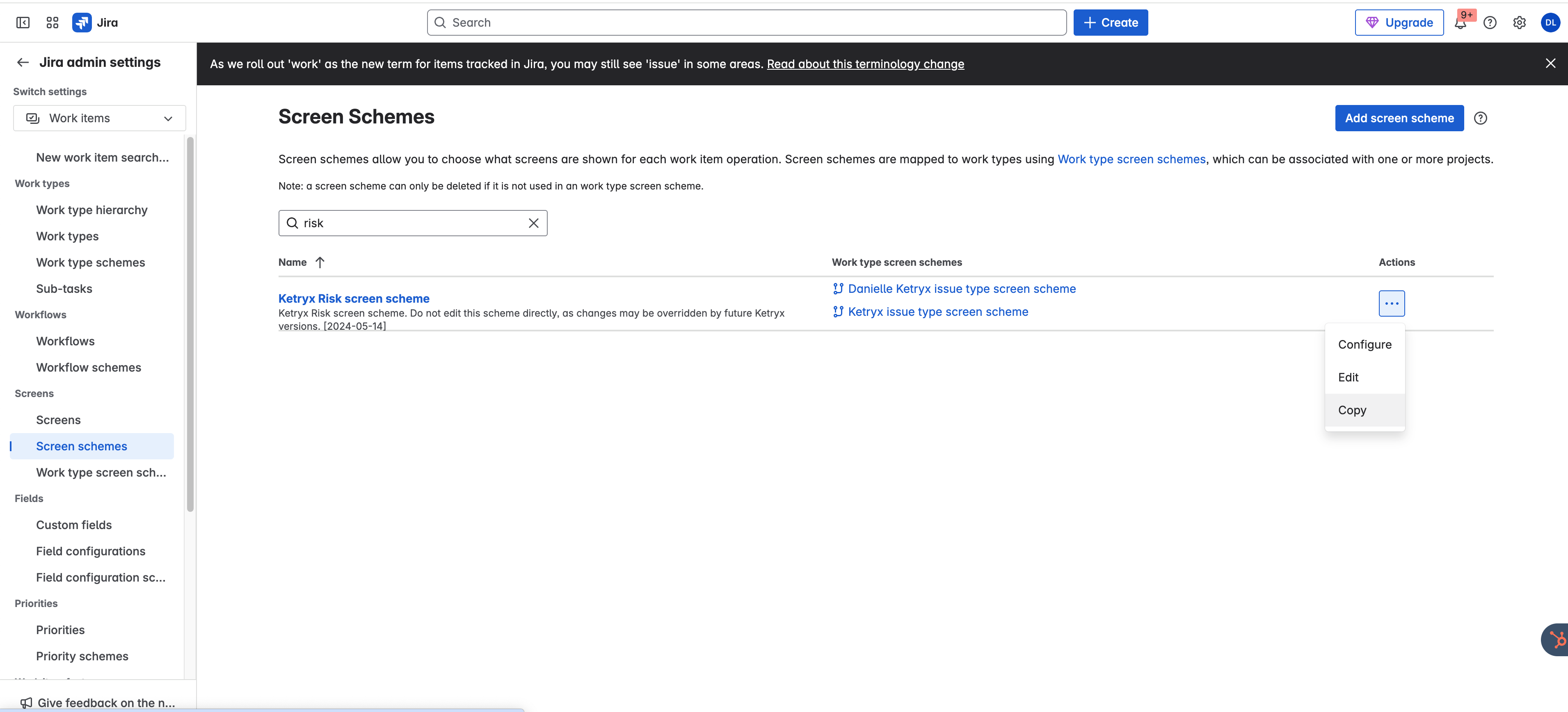Image resolution: width=1568 pixels, height=712 pixels.
Task: Click into the risk filter field
Action: (412, 224)
